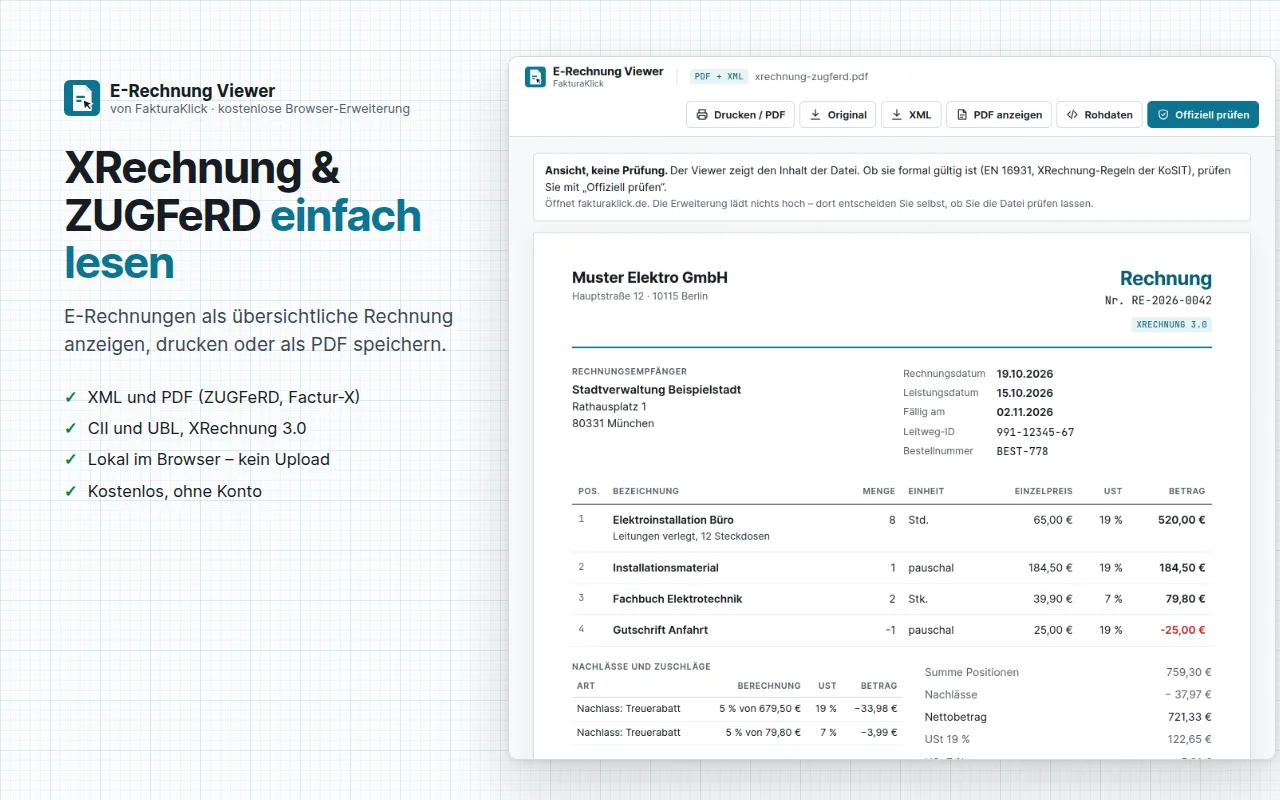Click Nettobetrag value 721,33 €

click(1189, 717)
